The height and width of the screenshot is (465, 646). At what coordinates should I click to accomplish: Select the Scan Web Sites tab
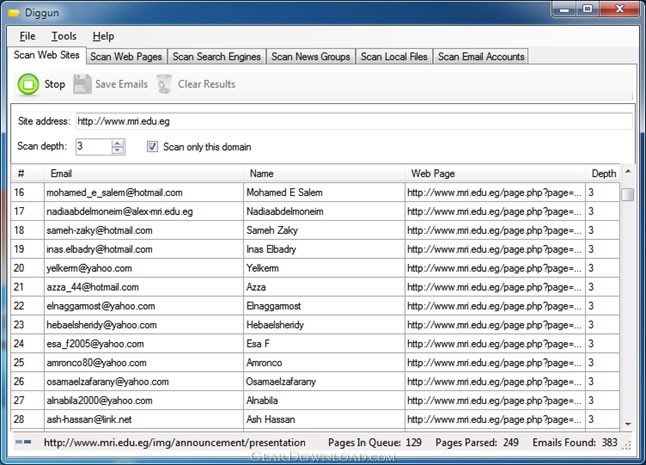pos(47,55)
